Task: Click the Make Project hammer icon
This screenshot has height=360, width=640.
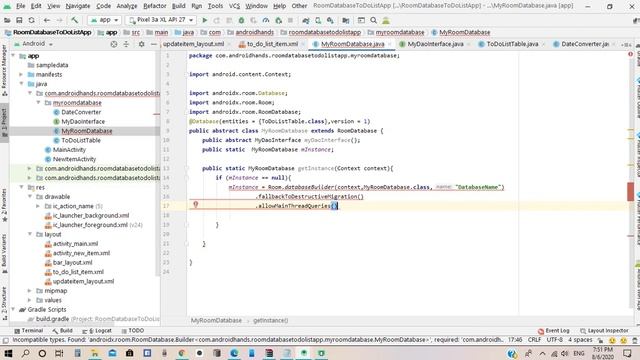Action: 74,20
